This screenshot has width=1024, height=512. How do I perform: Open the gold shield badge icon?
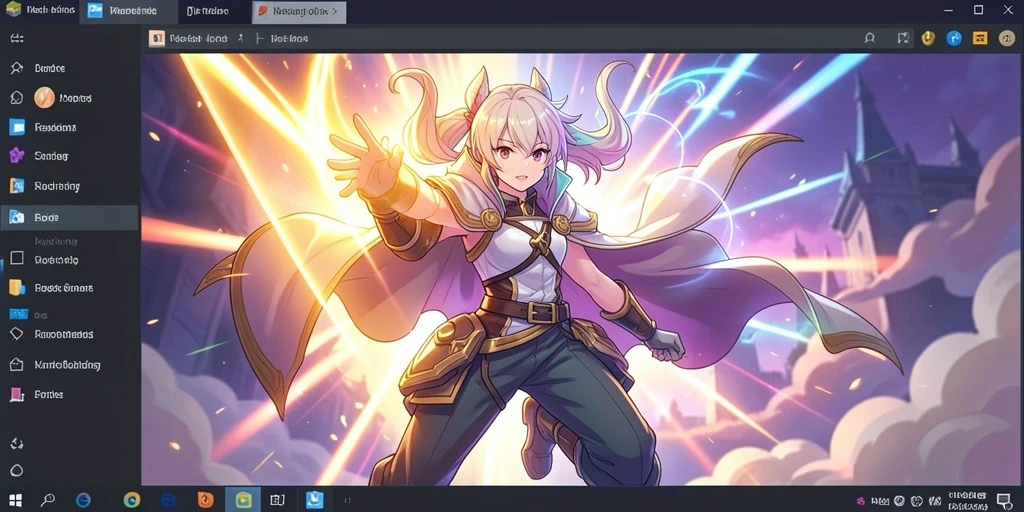928,39
